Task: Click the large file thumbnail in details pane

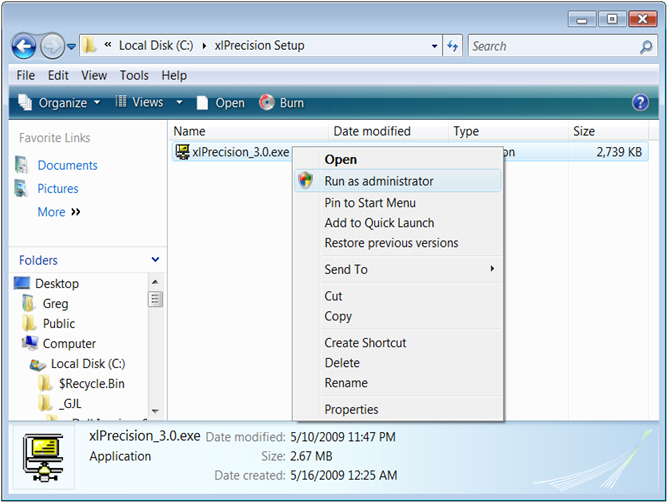Action: pyautogui.click(x=43, y=457)
